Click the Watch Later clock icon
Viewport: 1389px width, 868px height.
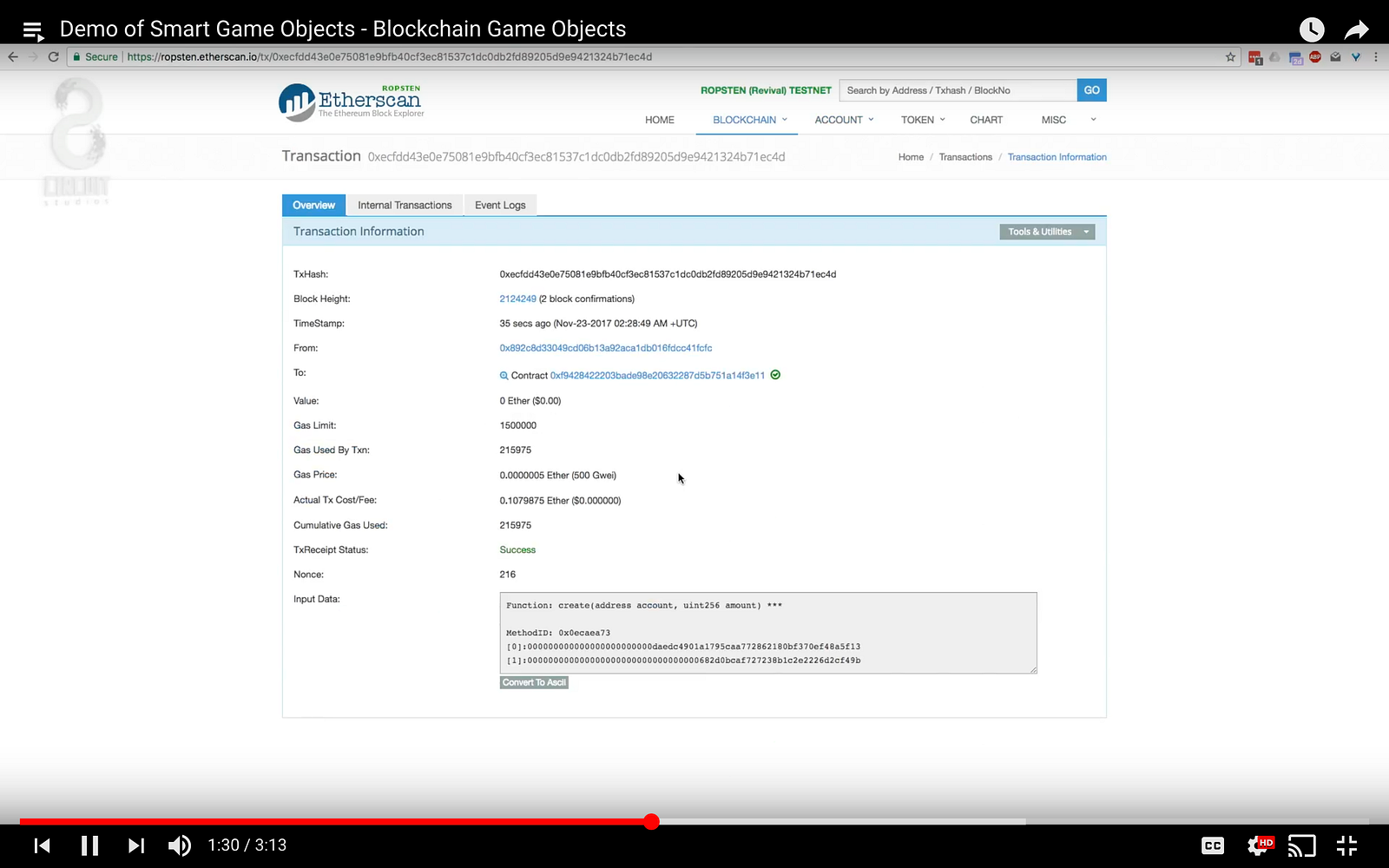[1312, 30]
